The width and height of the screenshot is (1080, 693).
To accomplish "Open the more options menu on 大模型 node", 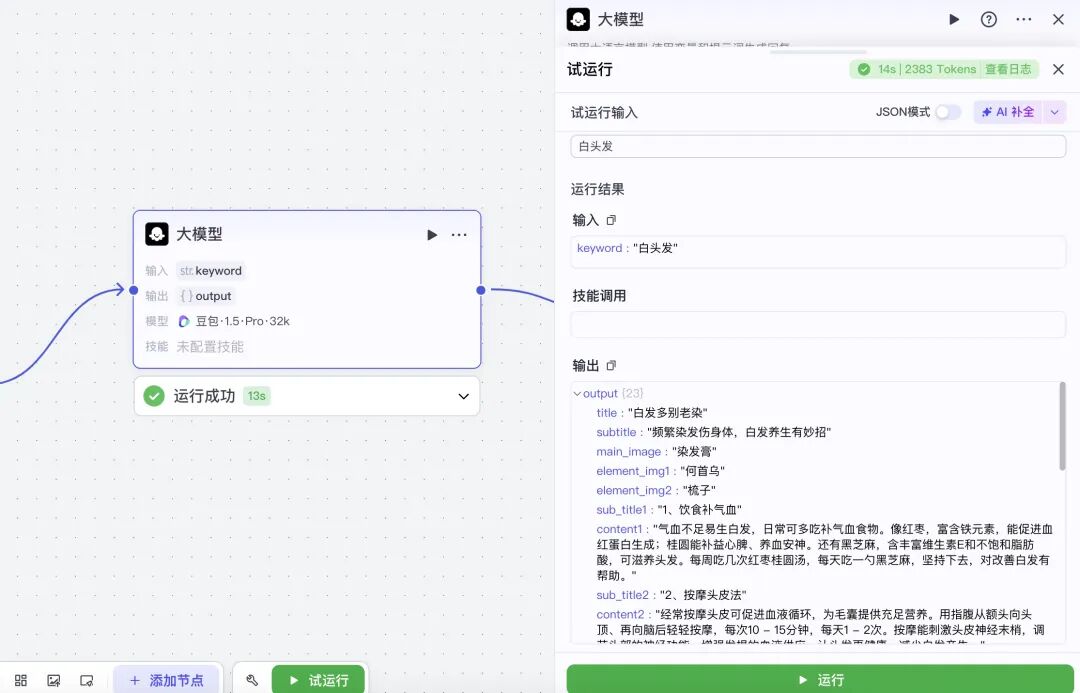I will tap(459, 234).
